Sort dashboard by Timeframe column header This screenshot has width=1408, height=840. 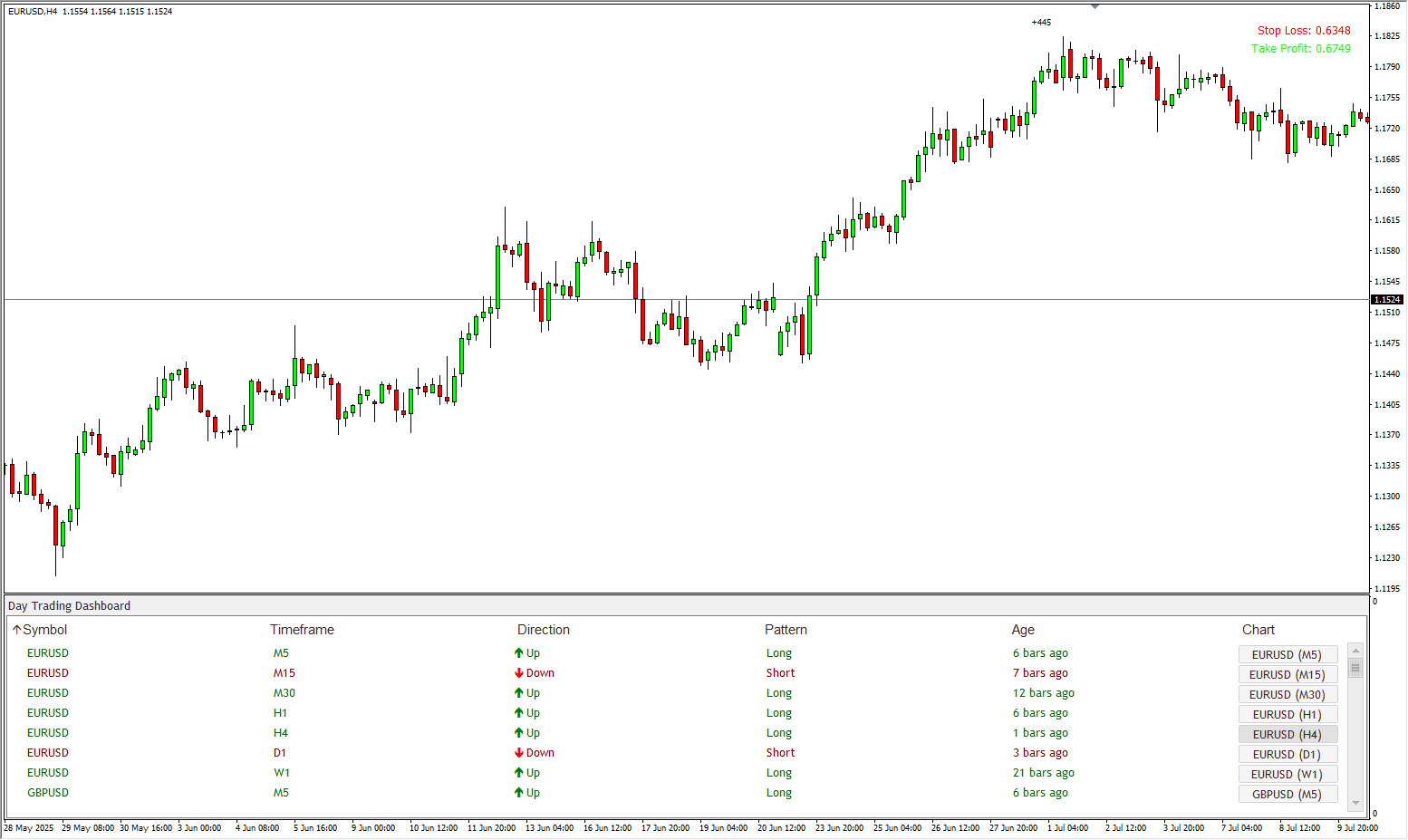[x=302, y=630]
